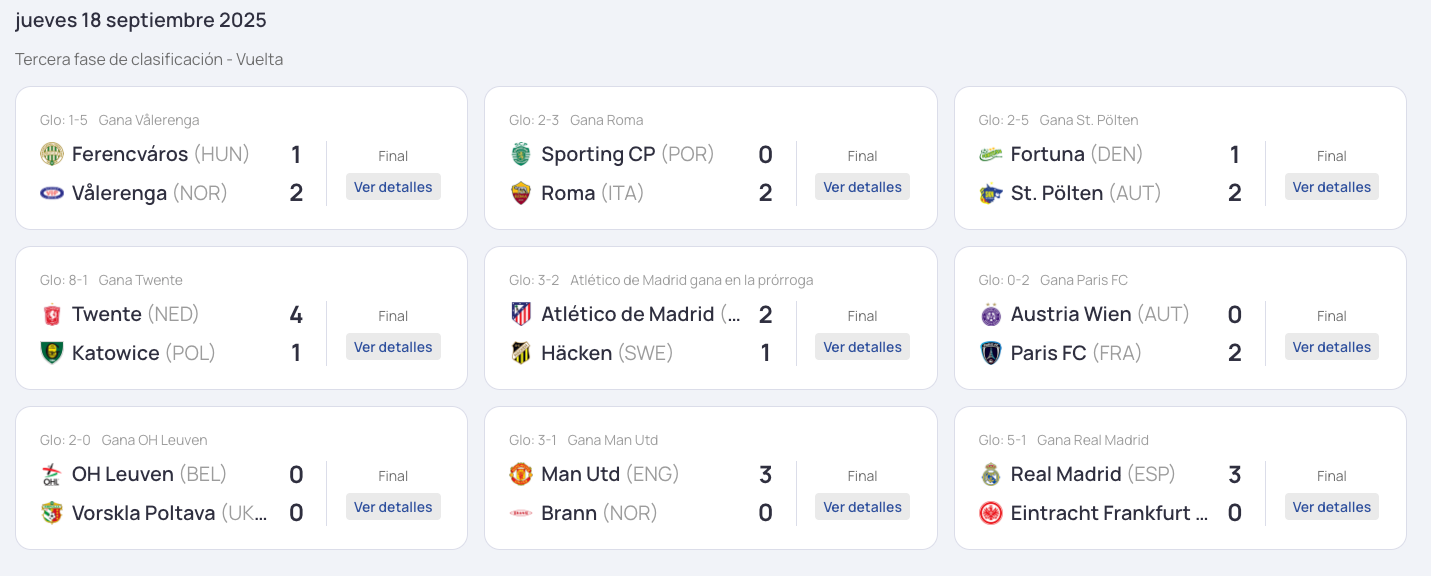1431x576 pixels.
Task: Click the Eintracht Frankfurt eagle logo
Action: pos(990,513)
